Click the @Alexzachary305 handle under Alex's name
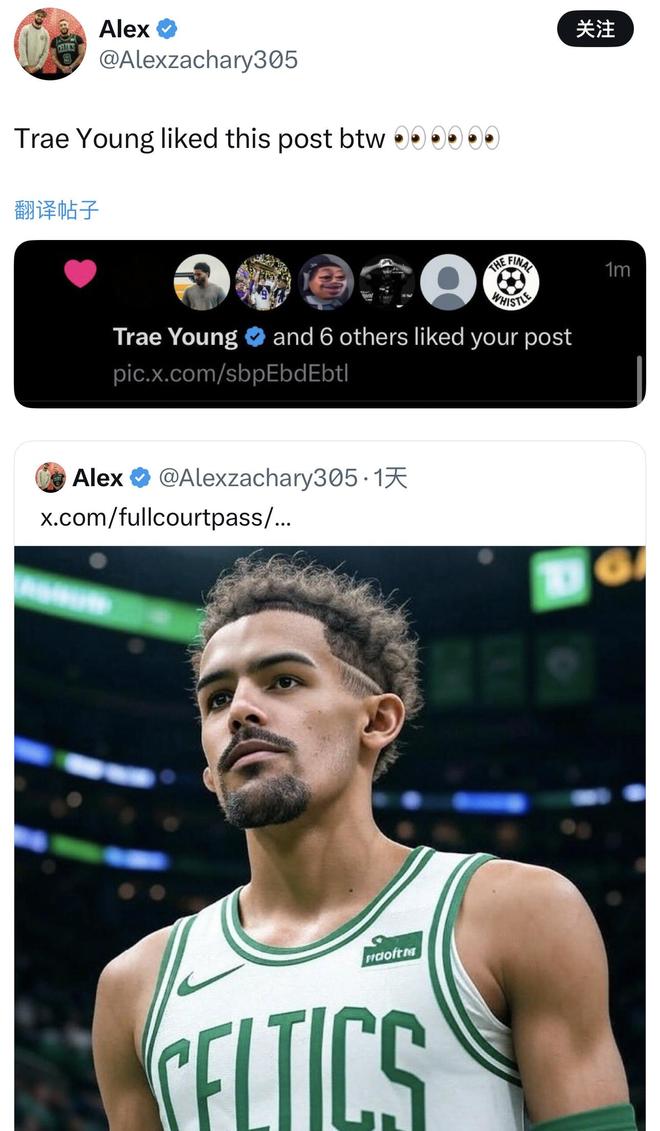This screenshot has width=660, height=1131. click(198, 60)
